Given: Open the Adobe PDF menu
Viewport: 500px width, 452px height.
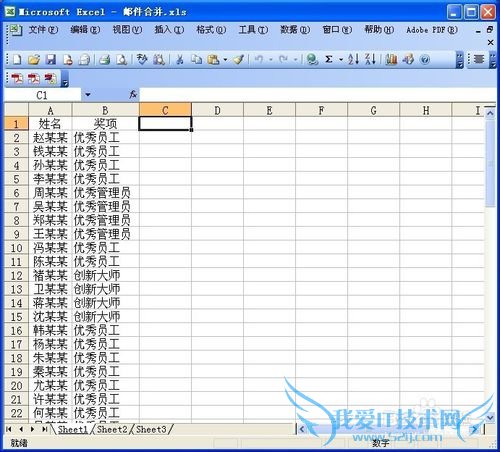Looking at the screenshot, I should [x=432, y=30].
